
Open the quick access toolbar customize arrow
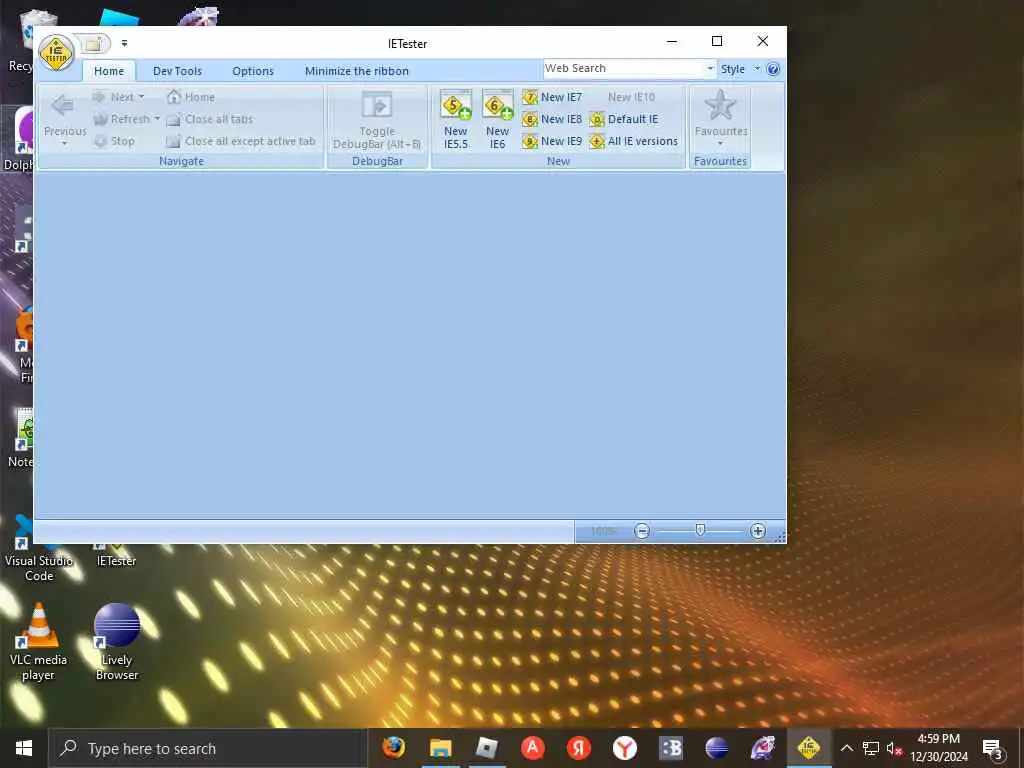coord(124,44)
